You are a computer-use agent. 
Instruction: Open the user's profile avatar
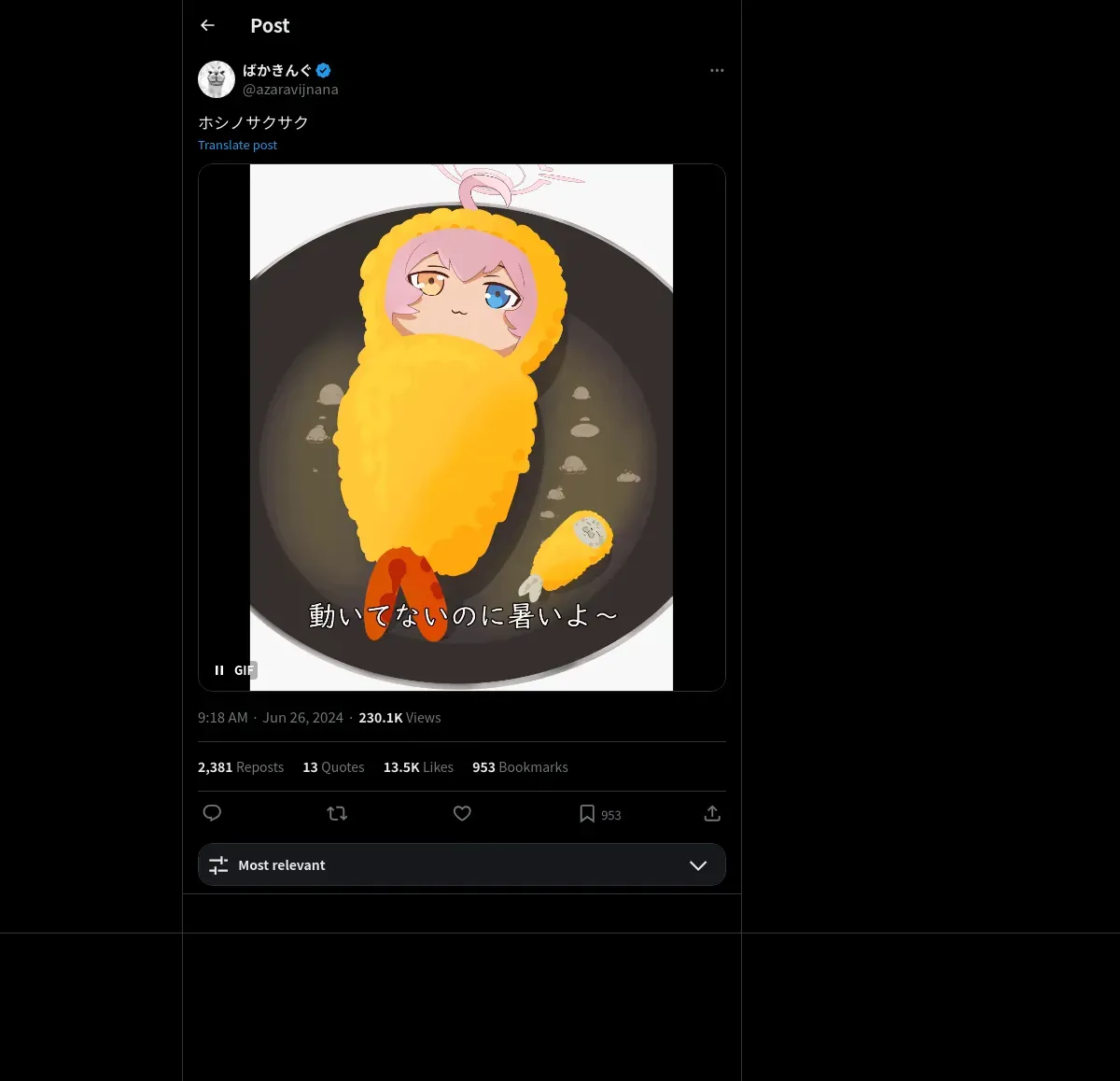pyautogui.click(x=217, y=79)
